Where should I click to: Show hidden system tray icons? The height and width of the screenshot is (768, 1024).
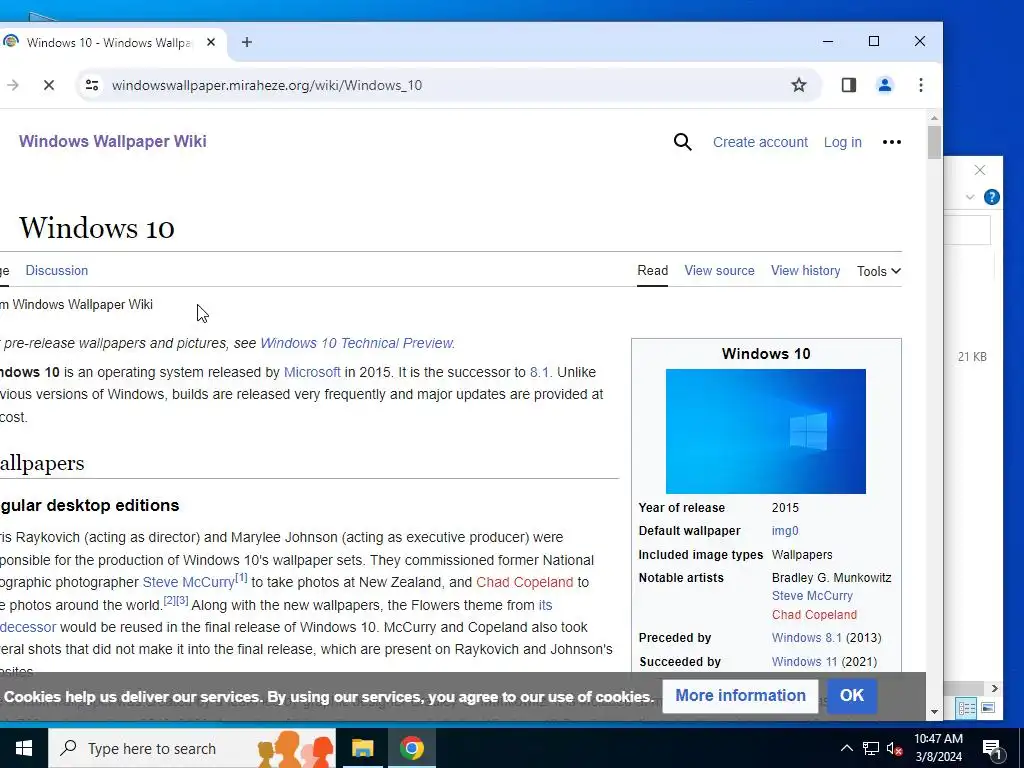pos(846,748)
